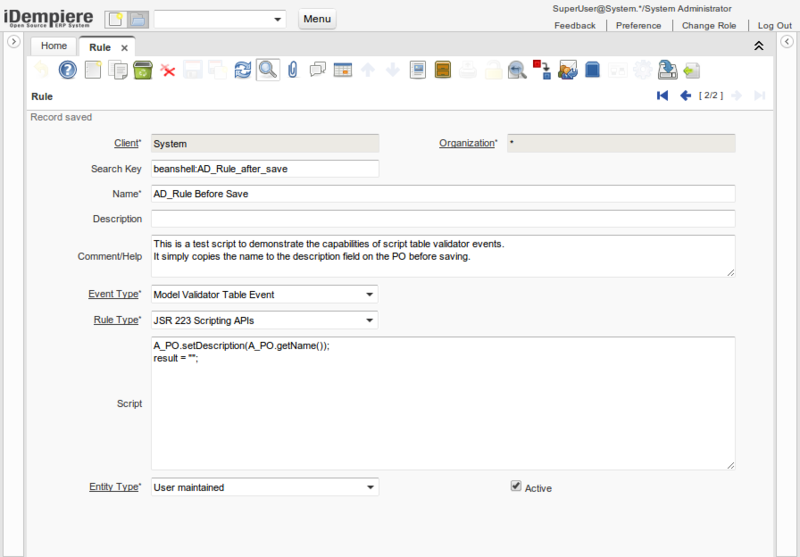
Task: Click the Help question mark toolbar icon
Action: pos(68,70)
